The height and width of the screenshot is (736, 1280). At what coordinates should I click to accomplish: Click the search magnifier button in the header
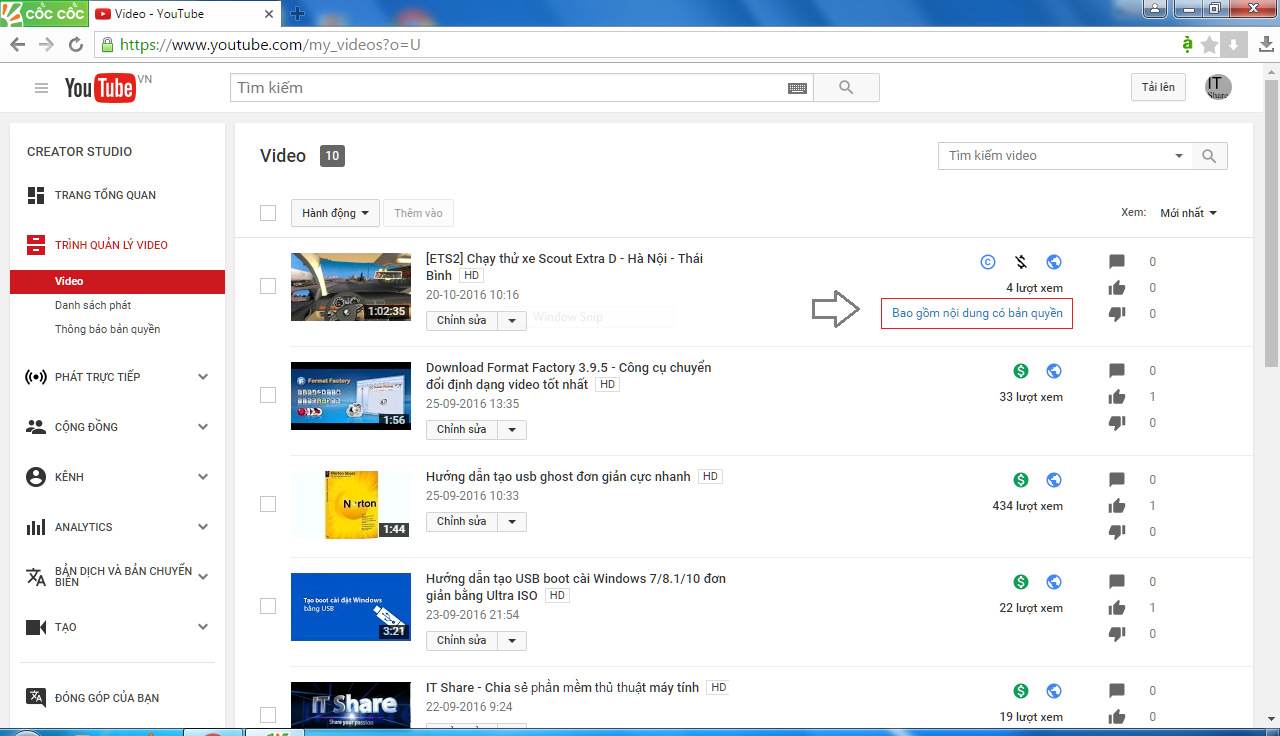pos(846,88)
